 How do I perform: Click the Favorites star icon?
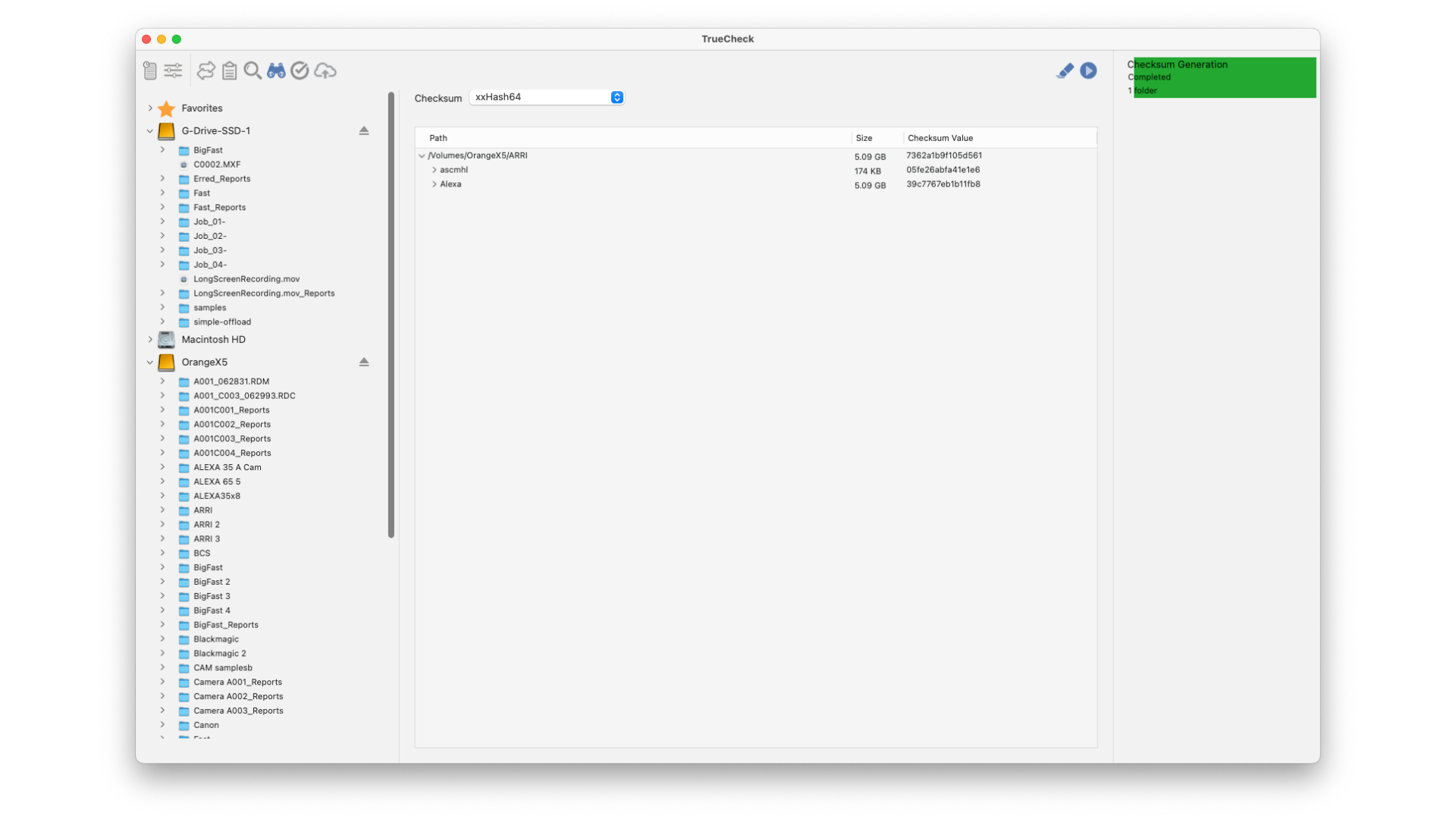[x=166, y=108]
